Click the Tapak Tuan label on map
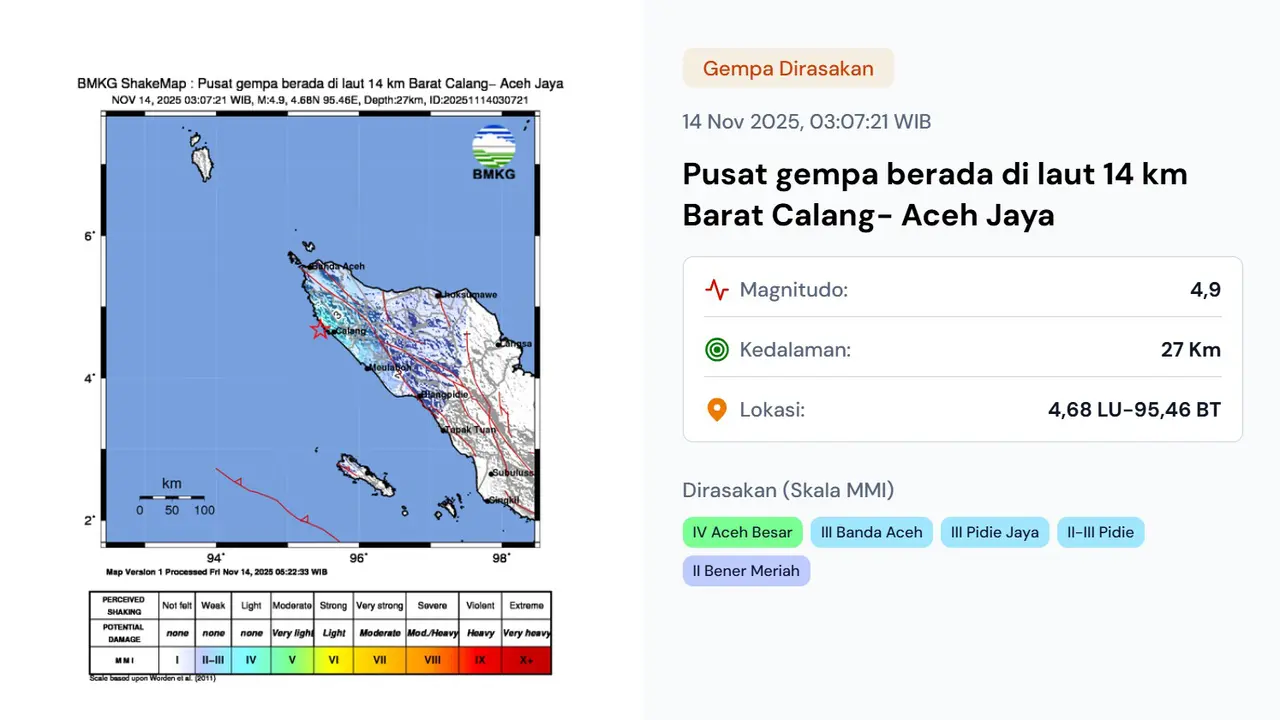This screenshot has height=720, width=1280. click(x=470, y=429)
